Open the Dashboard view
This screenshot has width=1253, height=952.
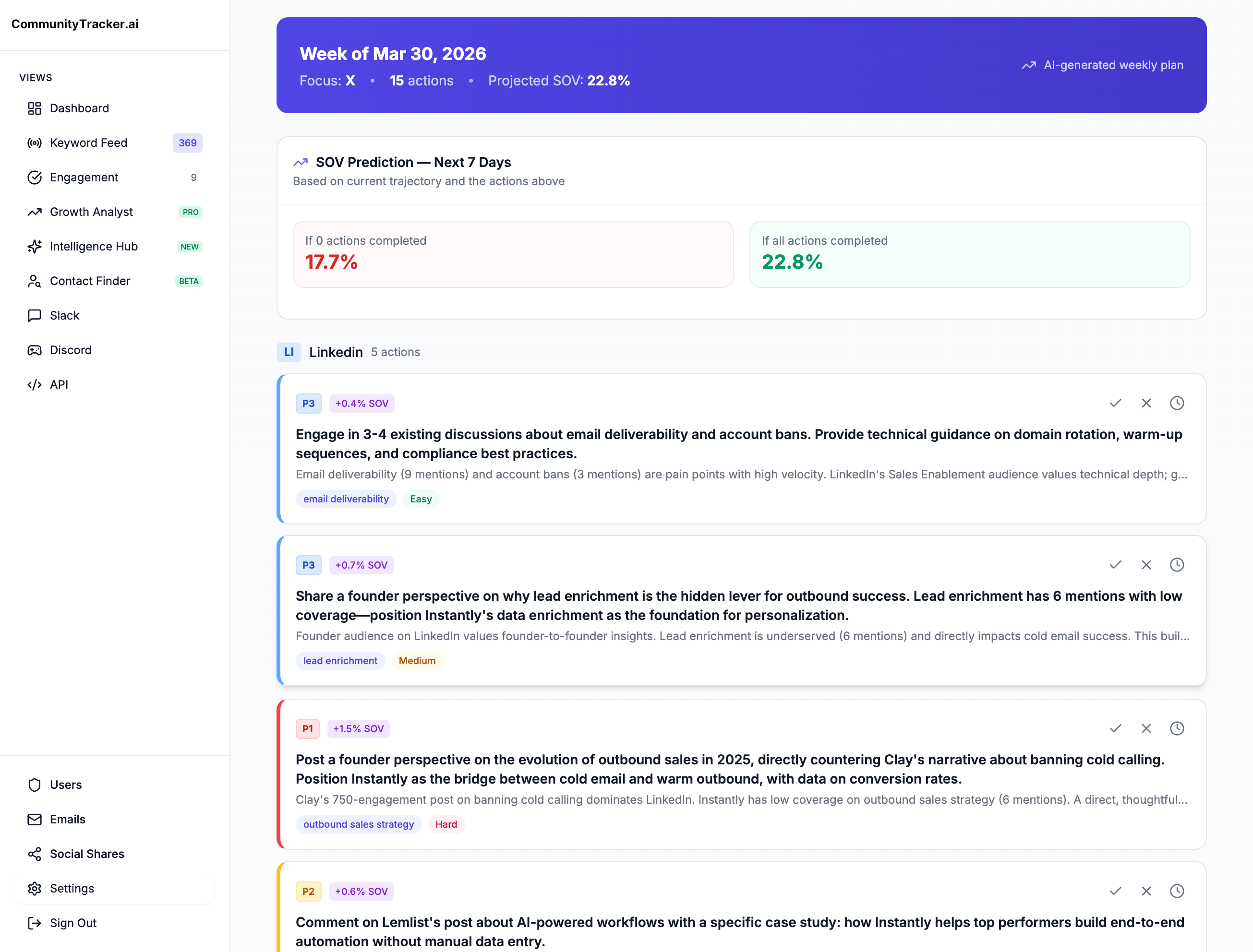(115, 108)
